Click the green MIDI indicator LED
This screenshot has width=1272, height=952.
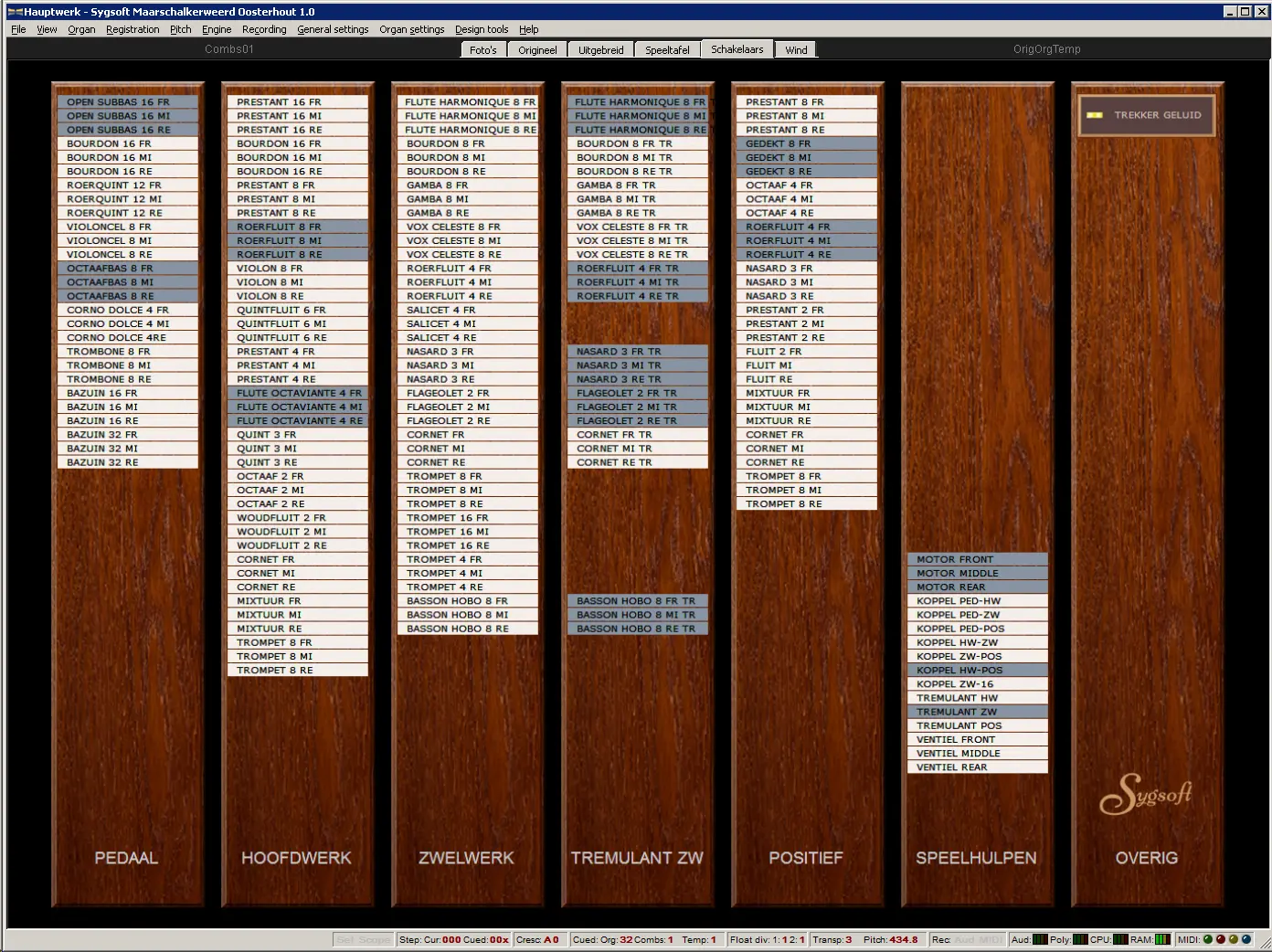pos(1207,939)
